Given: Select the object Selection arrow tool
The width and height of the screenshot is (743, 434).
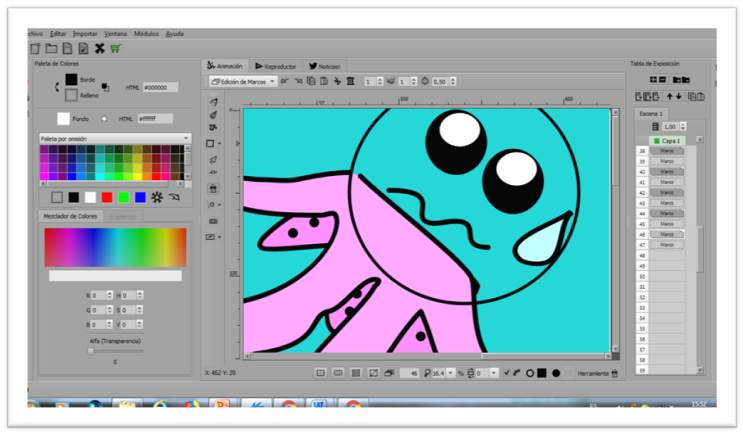Looking at the screenshot, I should click(x=213, y=160).
